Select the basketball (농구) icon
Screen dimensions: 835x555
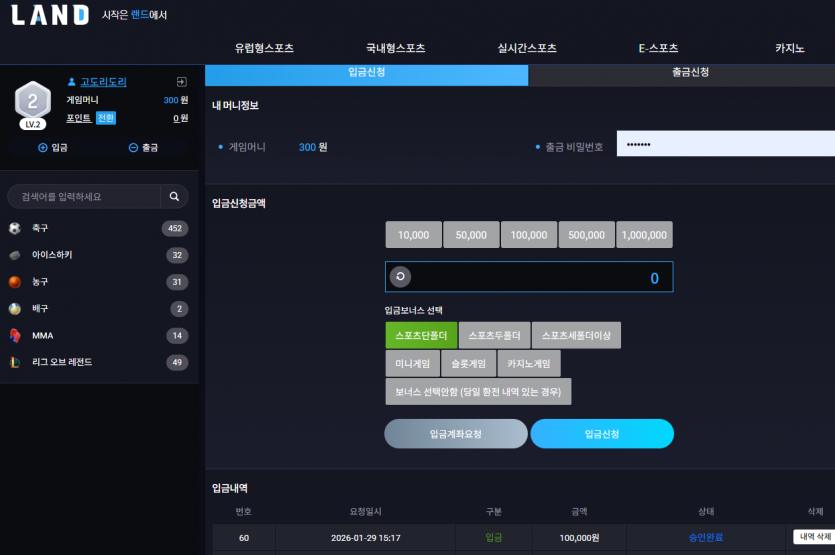point(15,282)
